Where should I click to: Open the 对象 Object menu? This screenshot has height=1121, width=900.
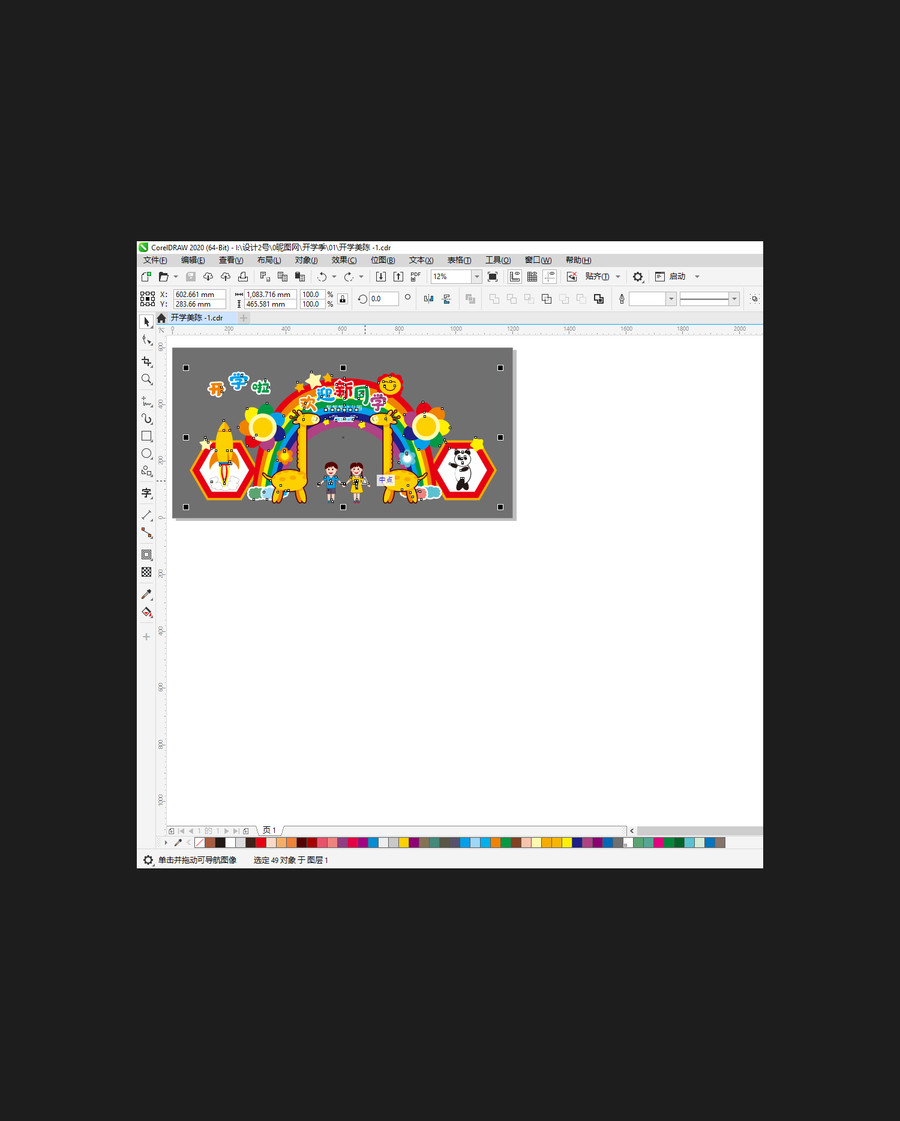[x=307, y=260]
